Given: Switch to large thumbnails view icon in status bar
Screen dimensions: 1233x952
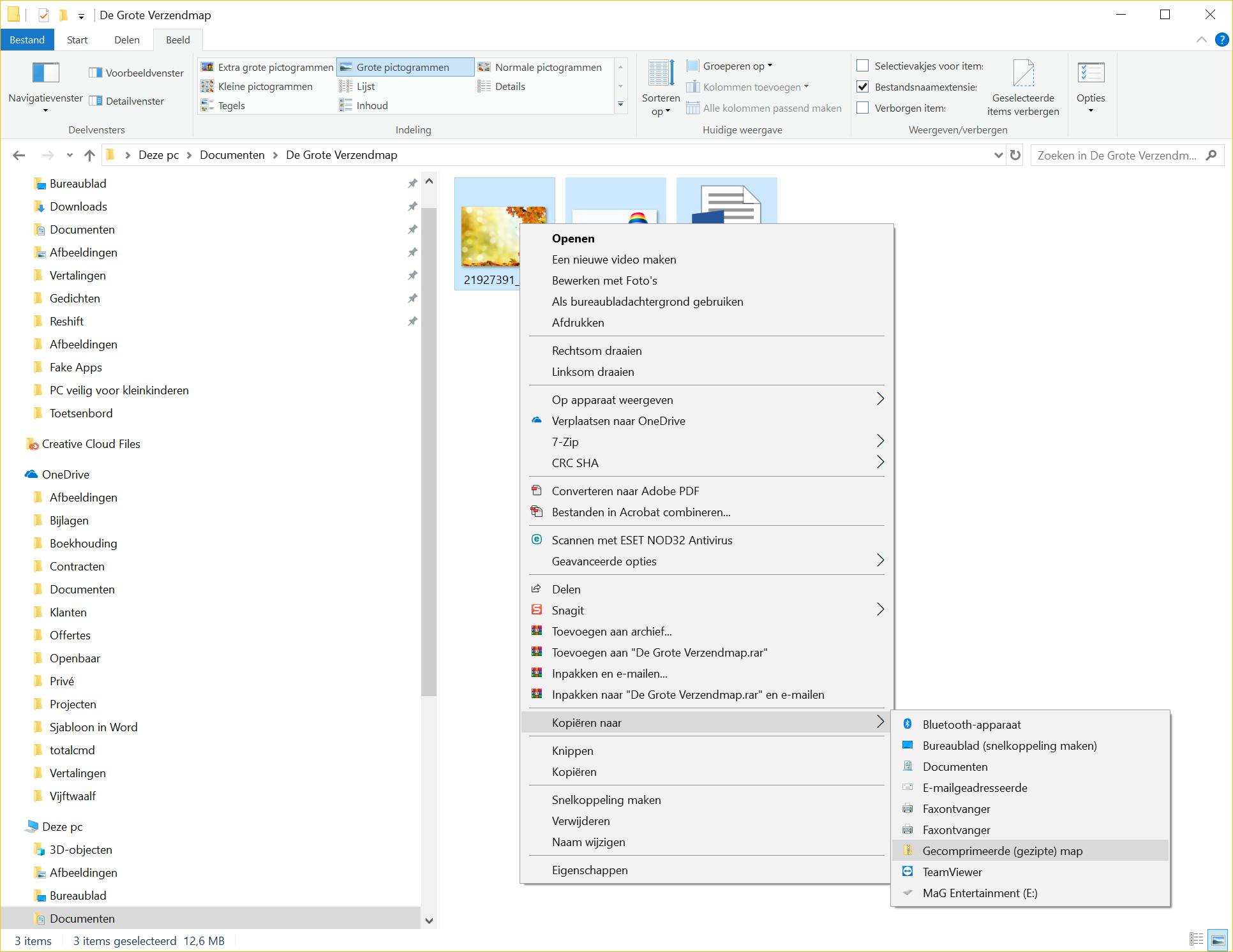Looking at the screenshot, I should tap(1218, 941).
